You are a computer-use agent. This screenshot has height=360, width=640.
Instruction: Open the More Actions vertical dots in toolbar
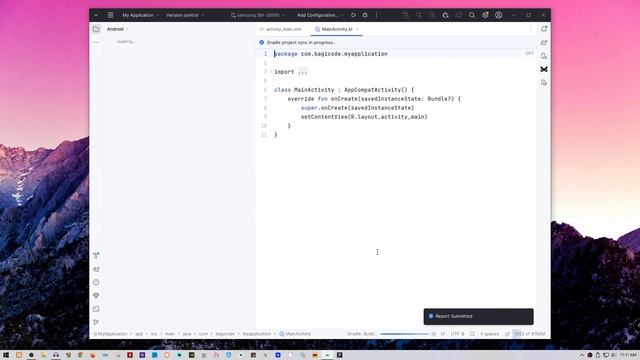coord(376,15)
